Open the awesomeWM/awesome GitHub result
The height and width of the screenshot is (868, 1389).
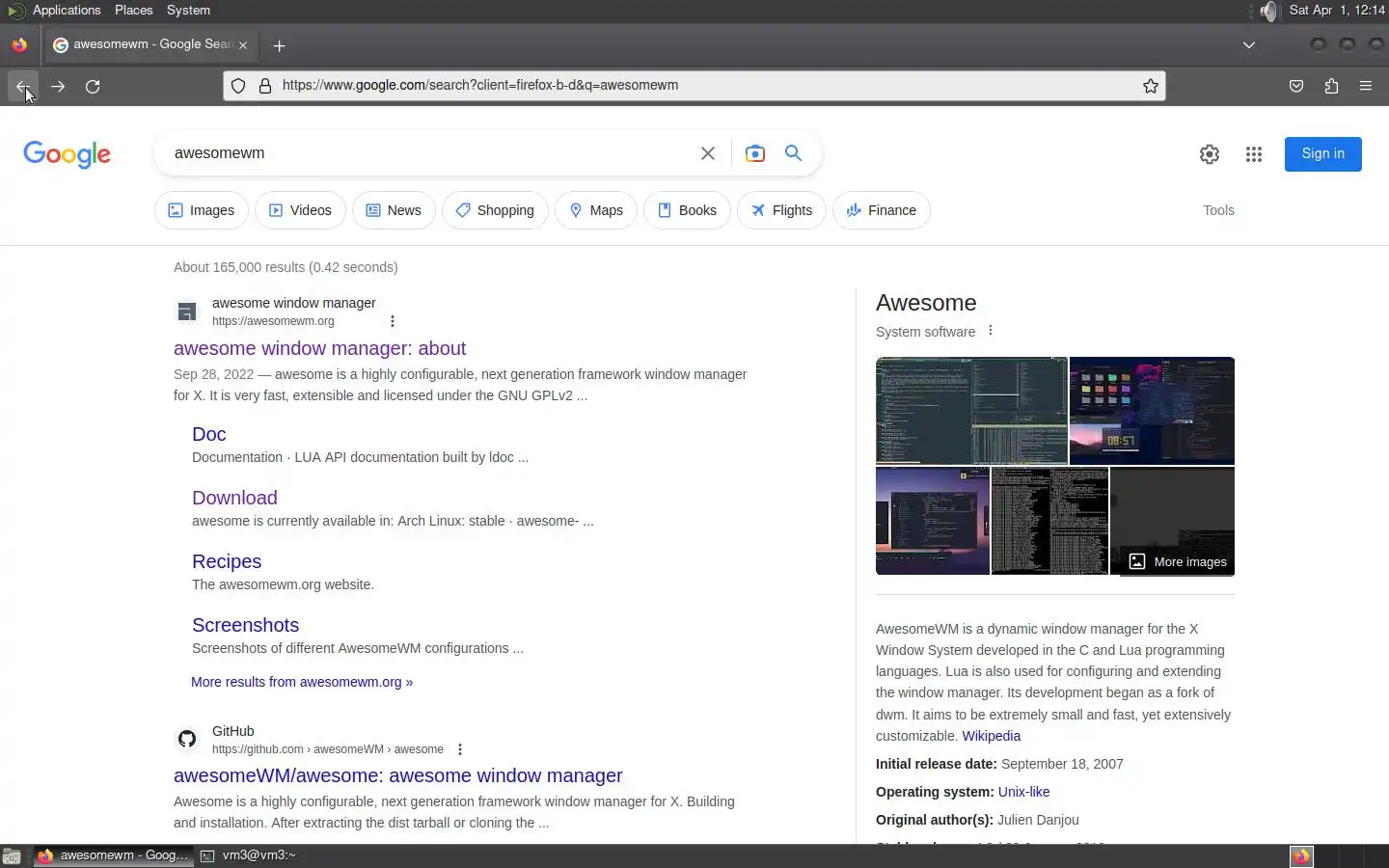397,775
